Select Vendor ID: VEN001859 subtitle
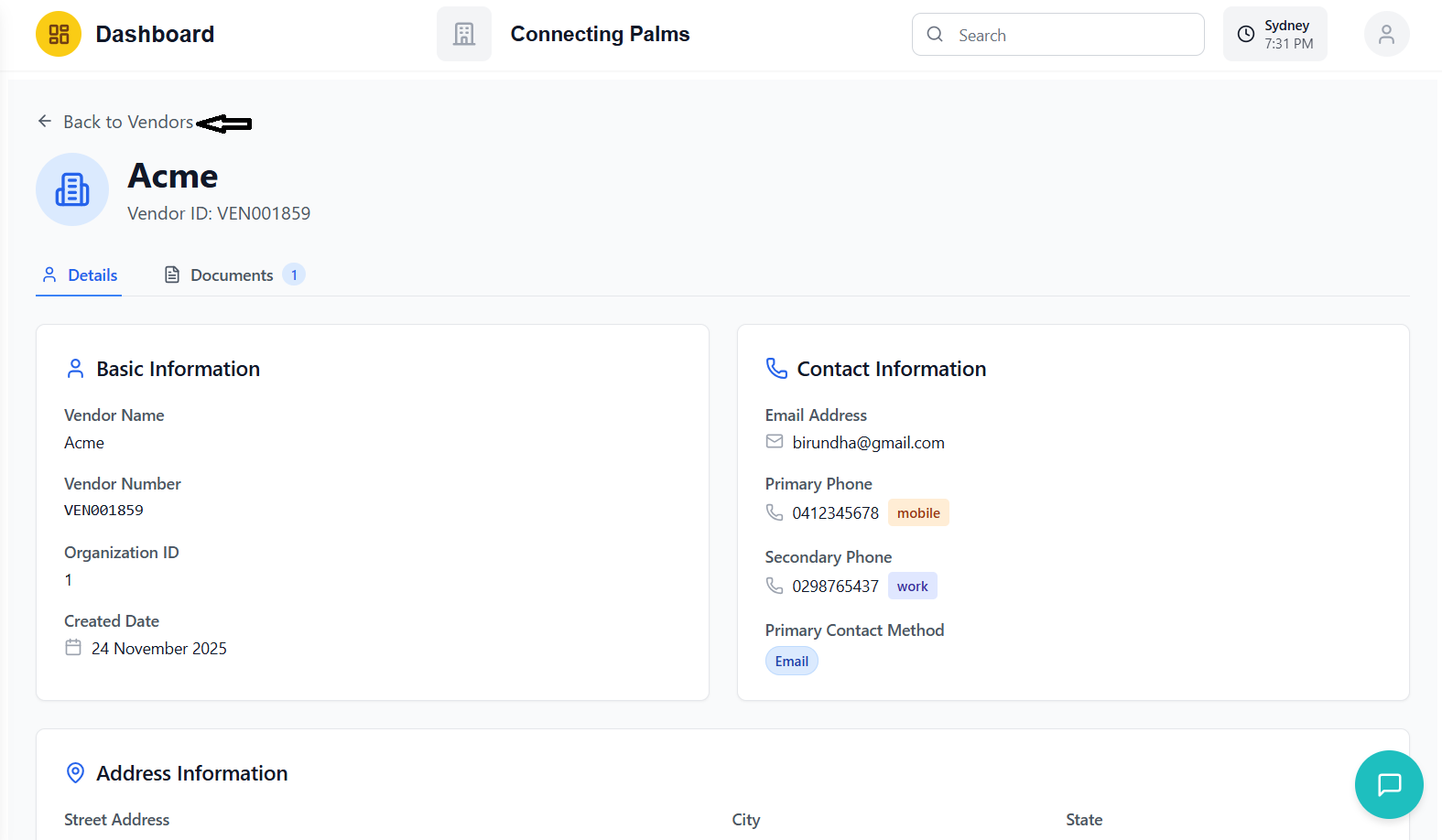Screen dimensions: 1442x840 click(219, 213)
